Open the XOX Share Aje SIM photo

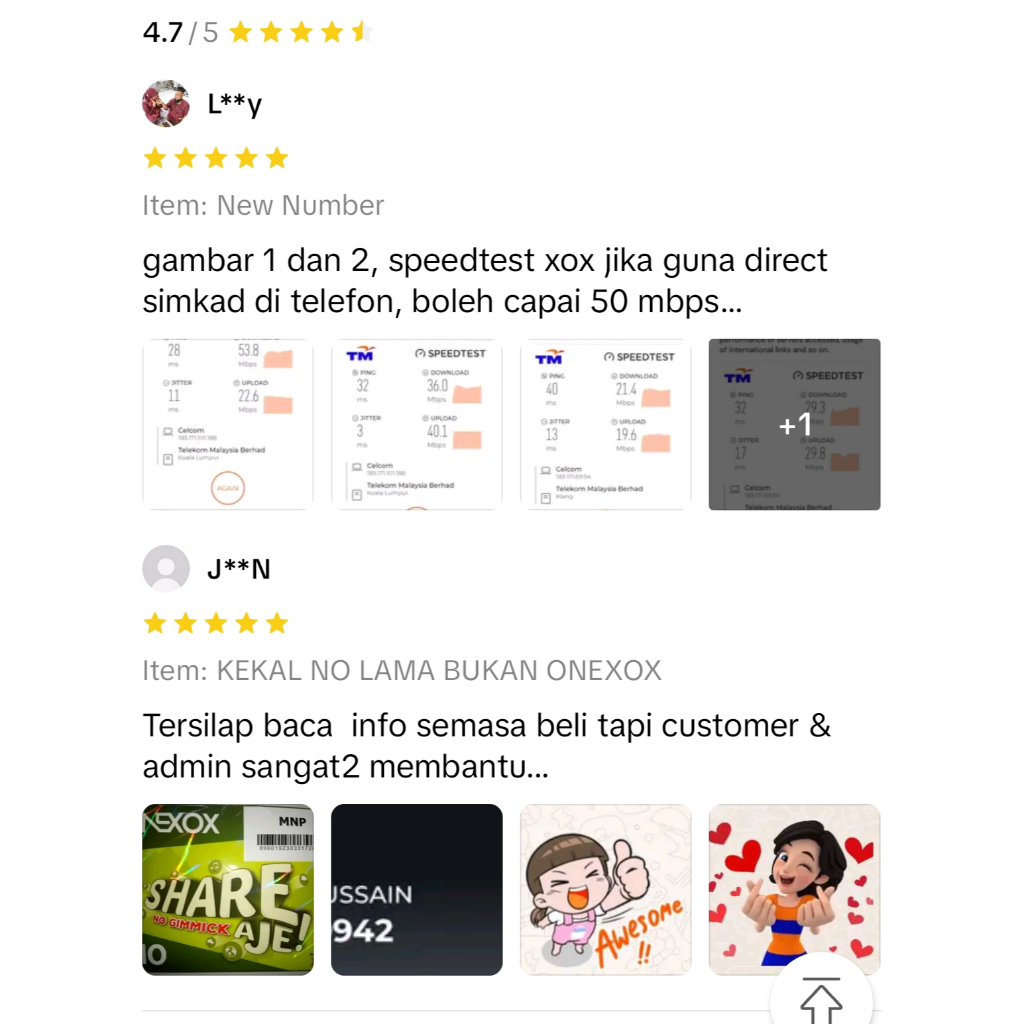228,889
